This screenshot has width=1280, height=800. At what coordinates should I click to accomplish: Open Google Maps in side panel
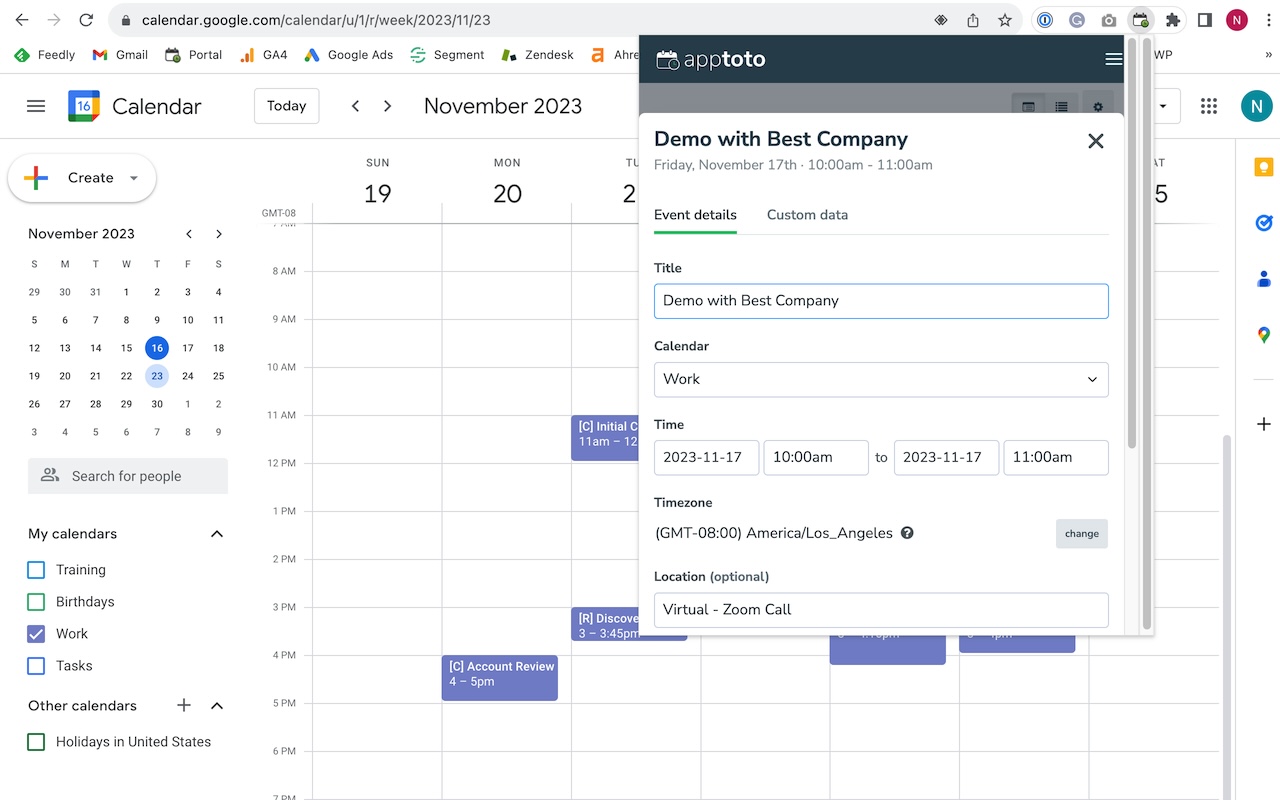coord(1264,335)
